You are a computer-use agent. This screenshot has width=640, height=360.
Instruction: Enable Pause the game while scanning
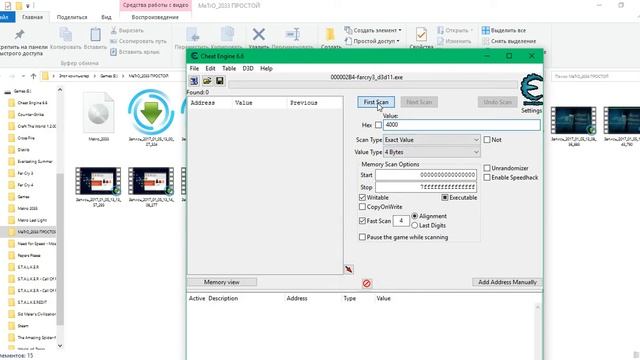362,237
